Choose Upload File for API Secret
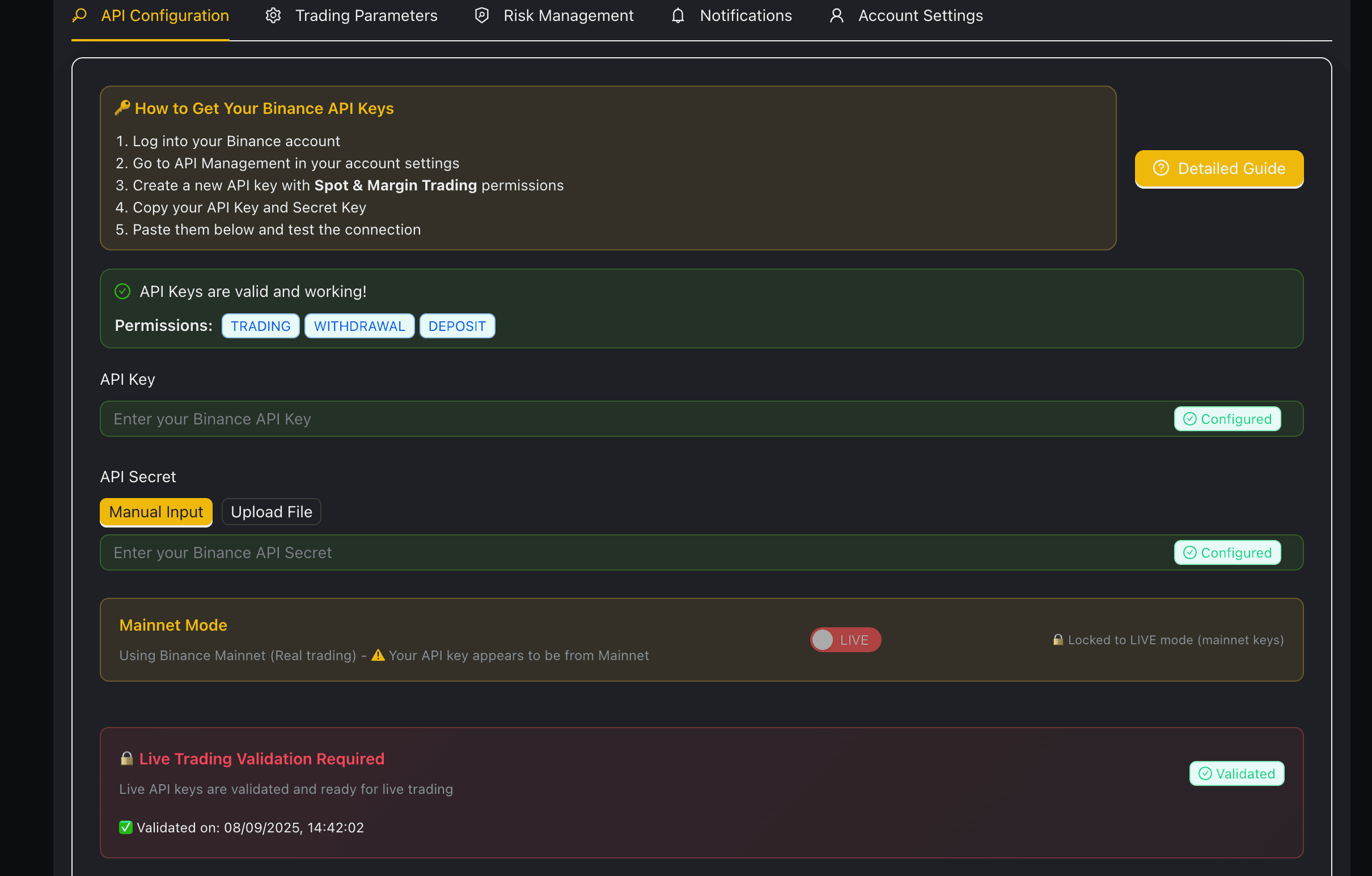The image size is (1372, 876). pos(271,512)
